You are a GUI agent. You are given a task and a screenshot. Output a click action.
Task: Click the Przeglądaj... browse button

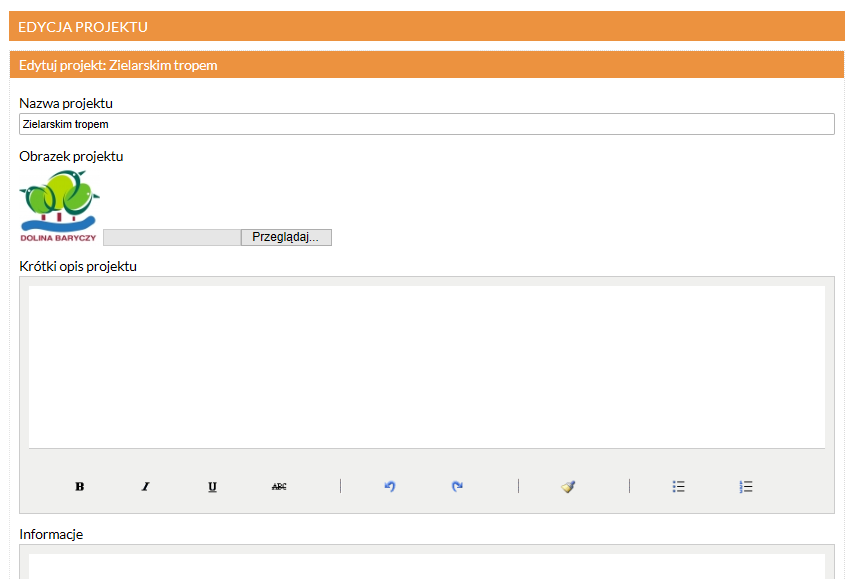(x=286, y=237)
